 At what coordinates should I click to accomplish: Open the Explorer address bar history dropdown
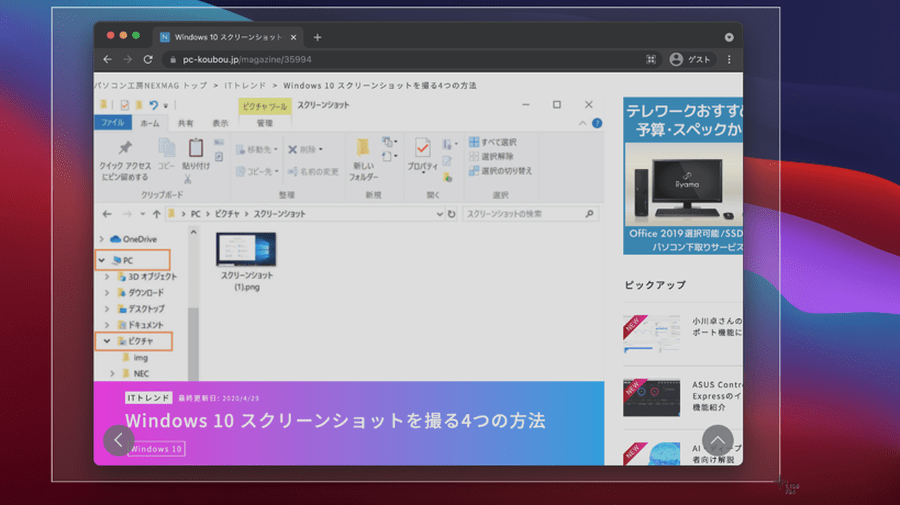tap(439, 214)
